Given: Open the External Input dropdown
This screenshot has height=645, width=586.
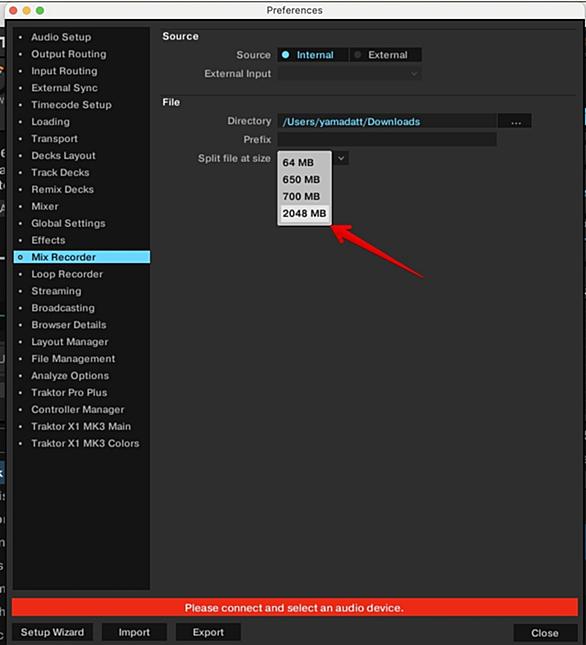Looking at the screenshot, I should click(x=350, y=74).
